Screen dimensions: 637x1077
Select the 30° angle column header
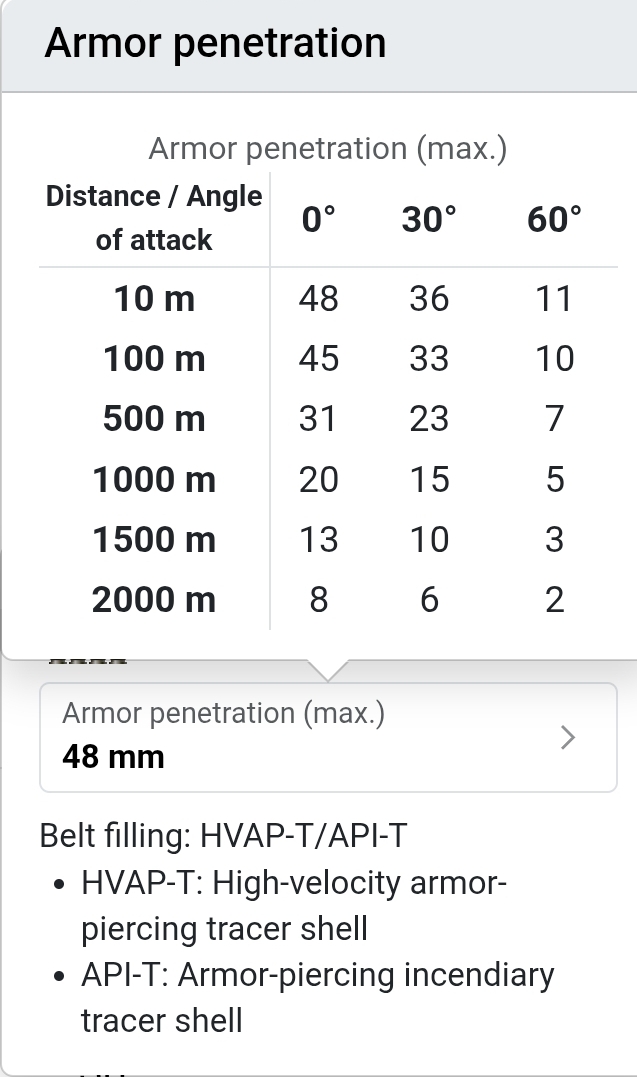(429, 219)
